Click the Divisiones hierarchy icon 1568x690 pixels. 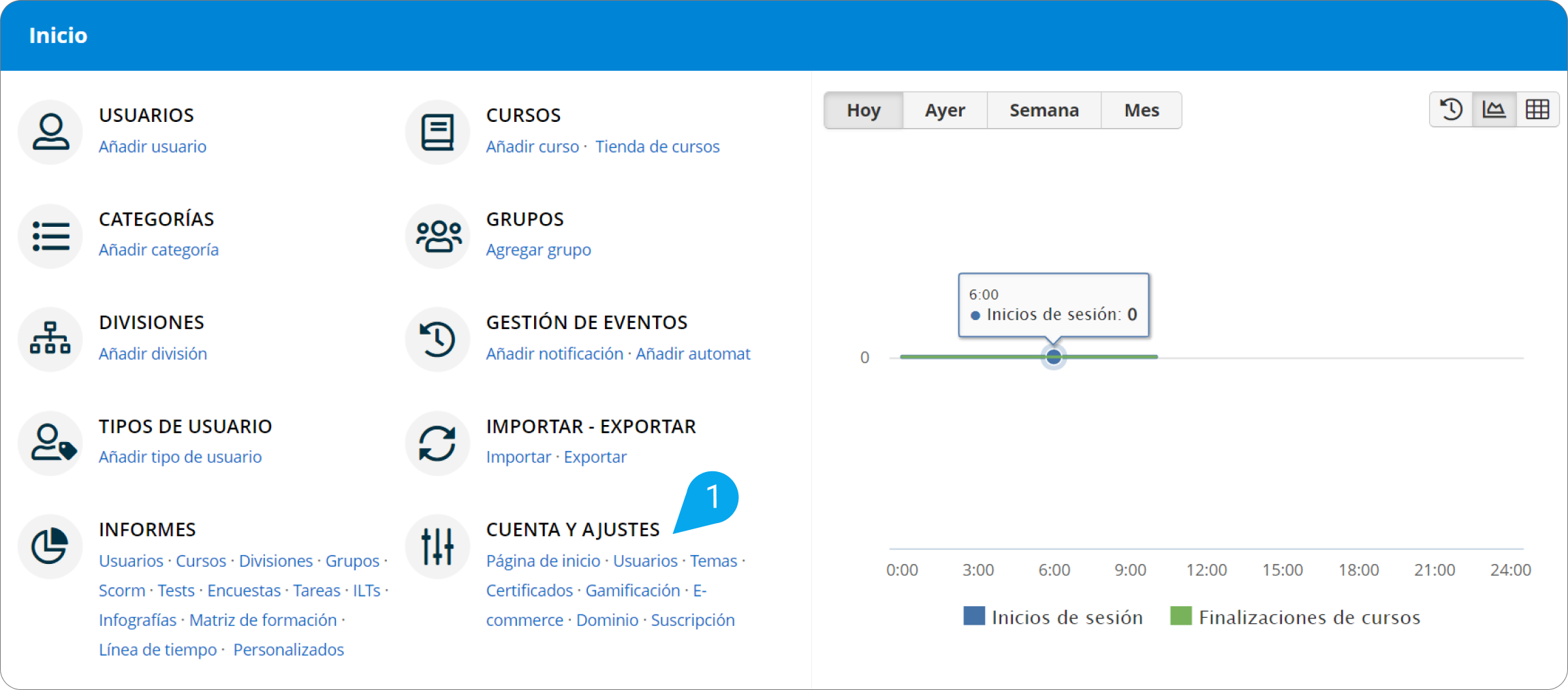[x=50, y=339]
